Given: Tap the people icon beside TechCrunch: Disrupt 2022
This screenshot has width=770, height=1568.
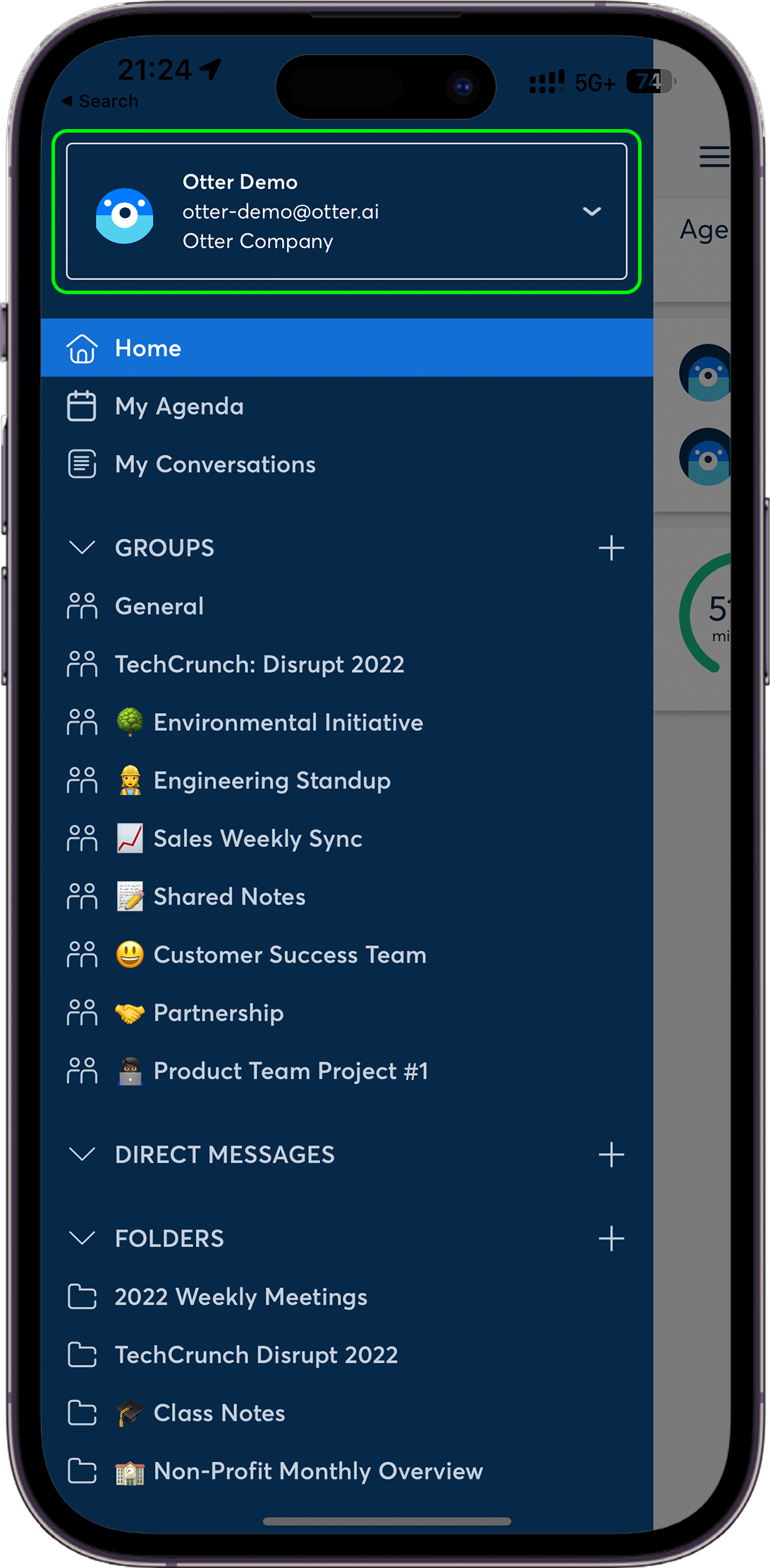Looking at the screenshot, I should (x=82, y=664).
